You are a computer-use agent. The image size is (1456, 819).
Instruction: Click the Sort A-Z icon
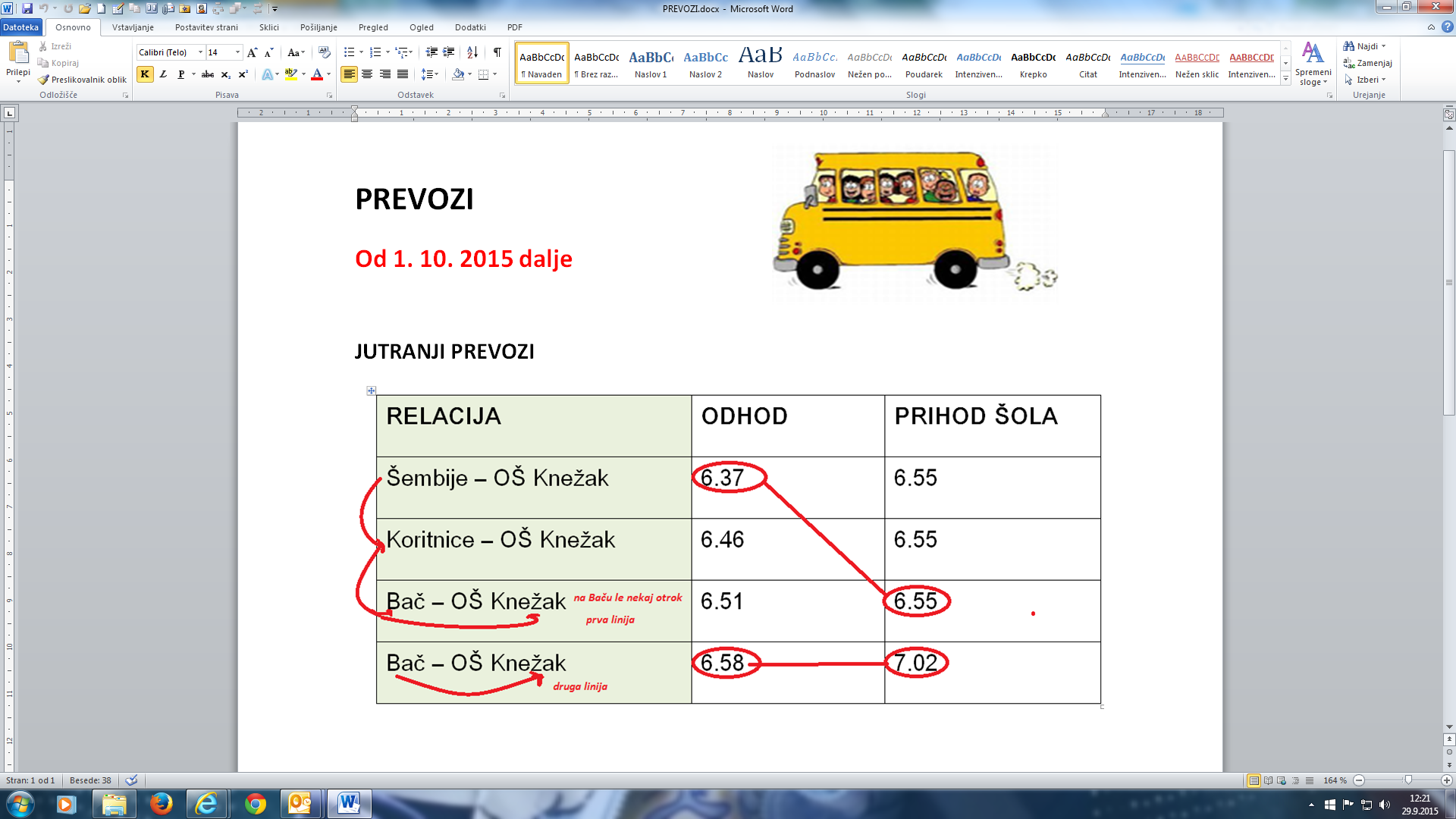click(472, 52)
